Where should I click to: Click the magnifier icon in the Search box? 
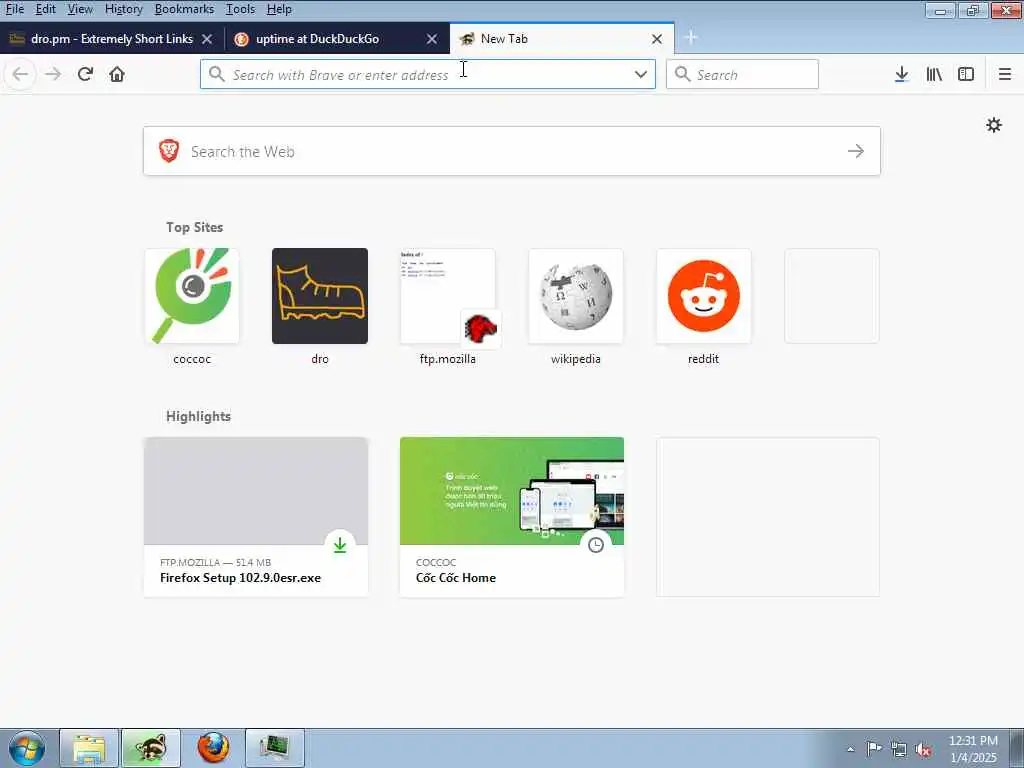(682, 74)
